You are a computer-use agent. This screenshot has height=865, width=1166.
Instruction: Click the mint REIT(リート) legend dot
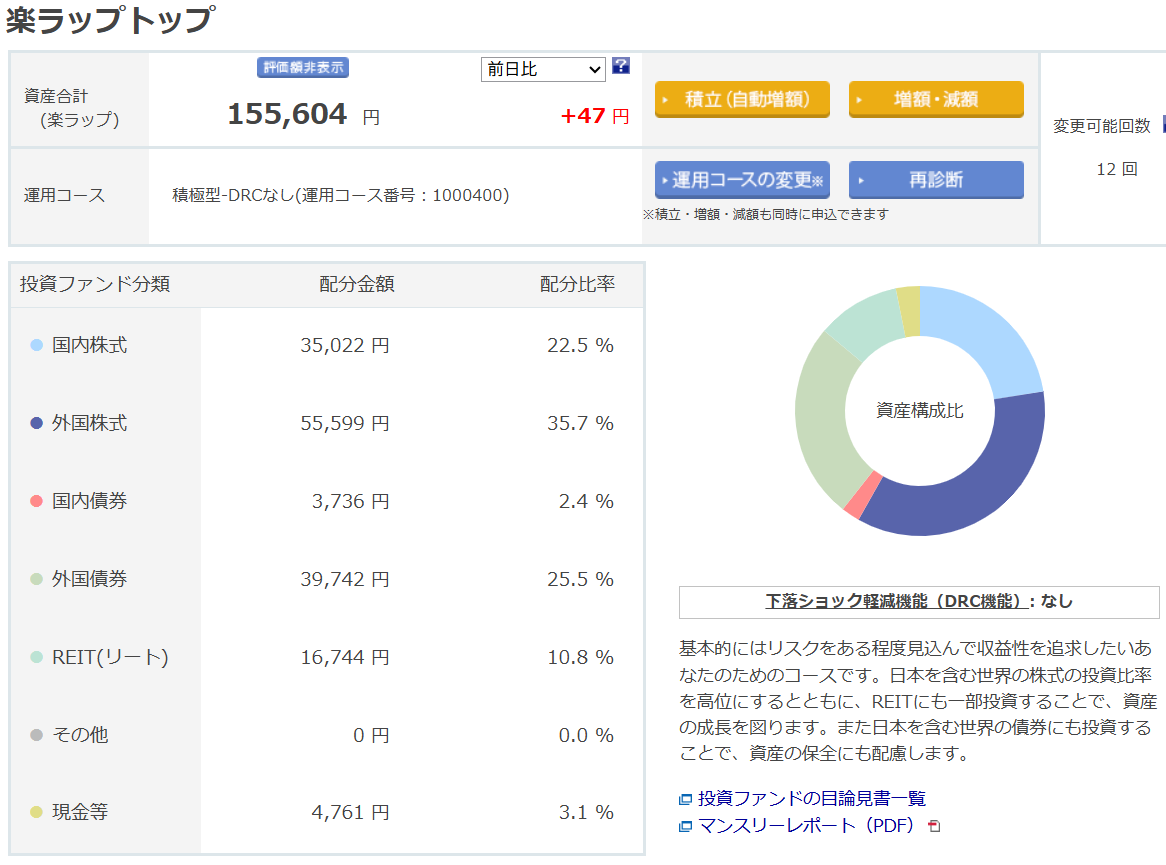pyautogui.click(x=37, y=657)
